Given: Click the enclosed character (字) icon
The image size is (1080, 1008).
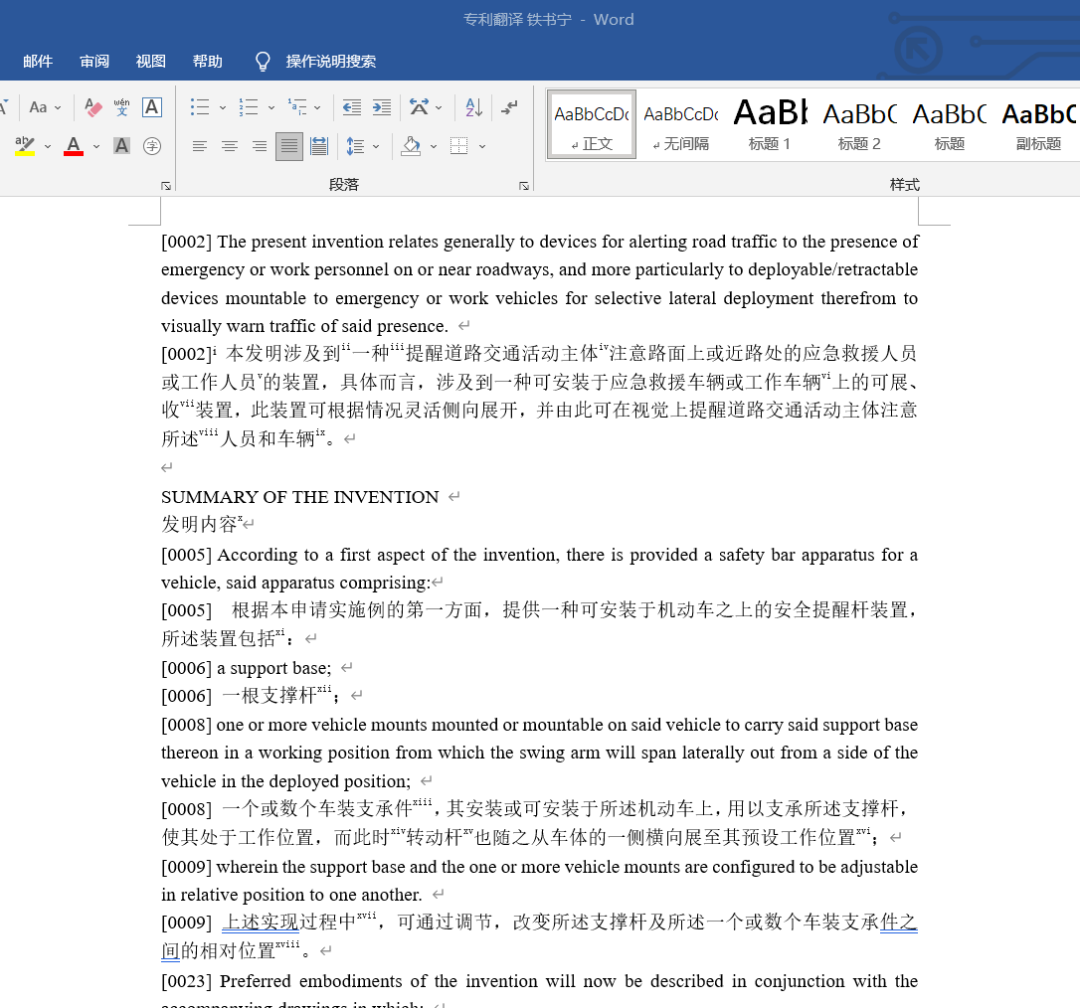Looking at the screenshot, I should coord(152,145).
